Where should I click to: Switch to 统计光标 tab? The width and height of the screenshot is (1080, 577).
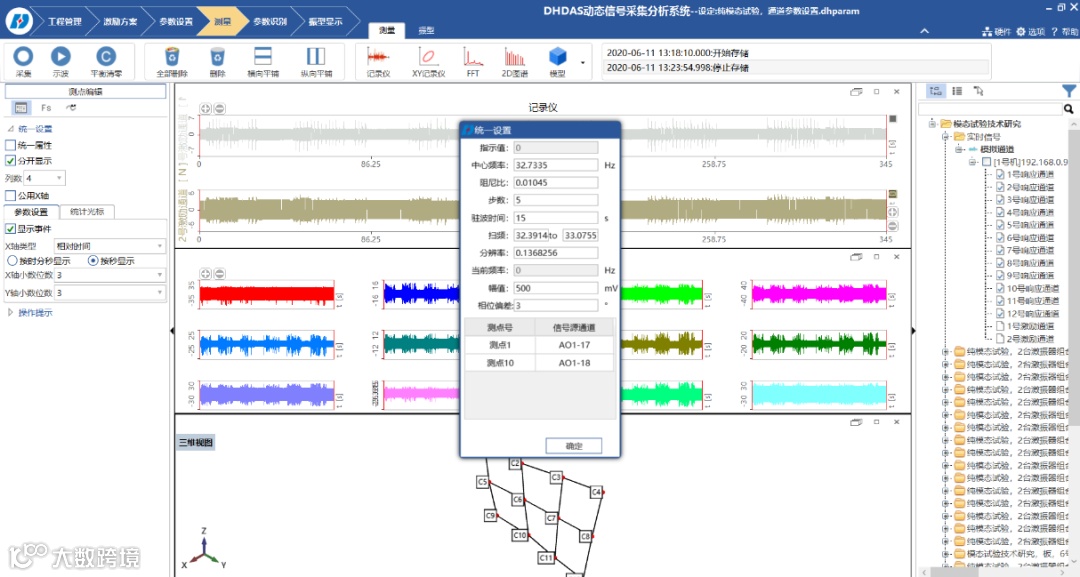click(87, 211)
